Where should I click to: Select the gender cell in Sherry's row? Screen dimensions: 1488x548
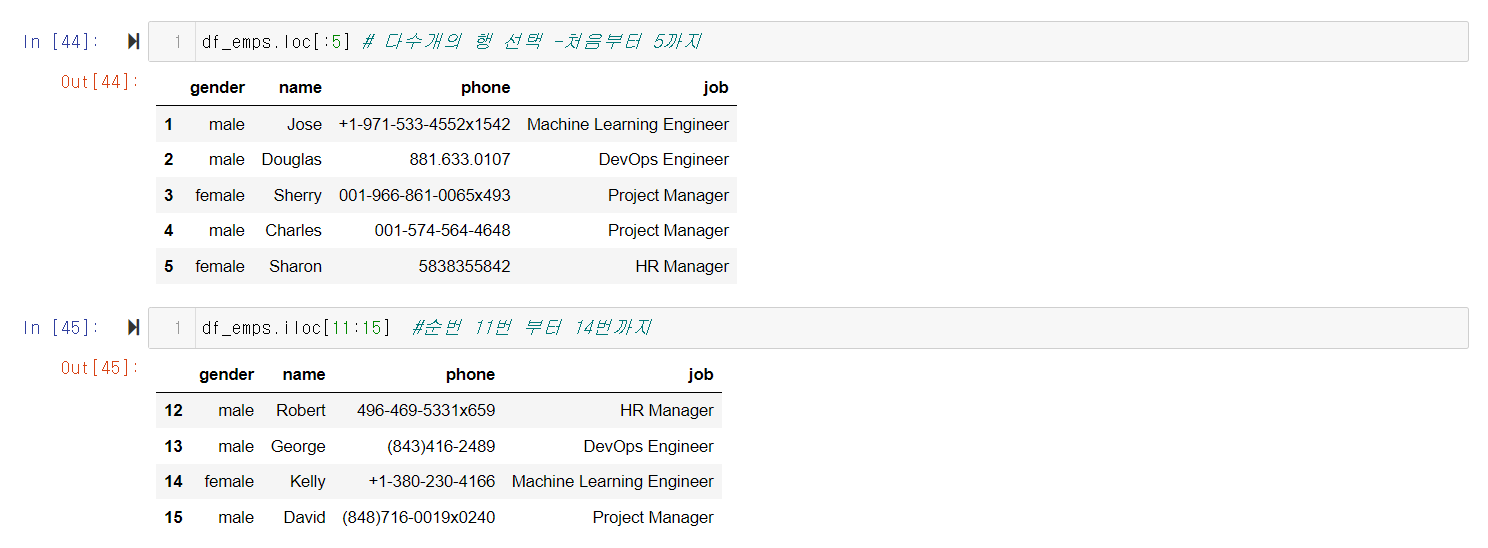click(220, 195)
